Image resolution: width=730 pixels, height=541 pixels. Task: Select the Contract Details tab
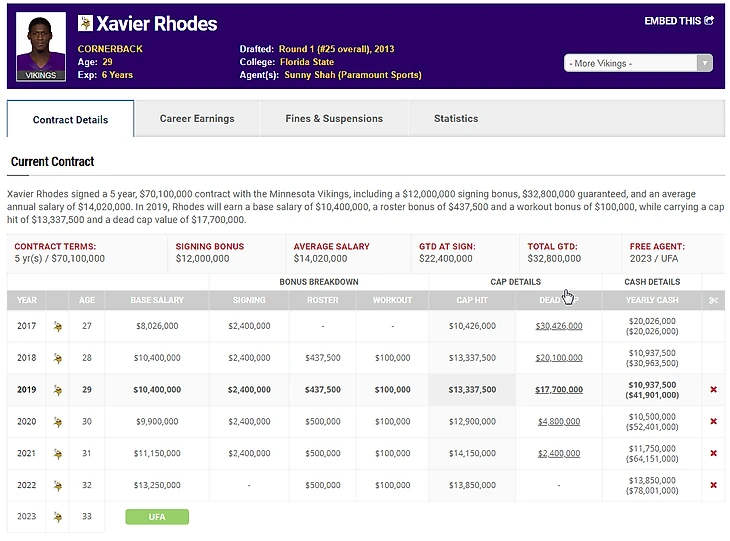[x=71, y=120]
